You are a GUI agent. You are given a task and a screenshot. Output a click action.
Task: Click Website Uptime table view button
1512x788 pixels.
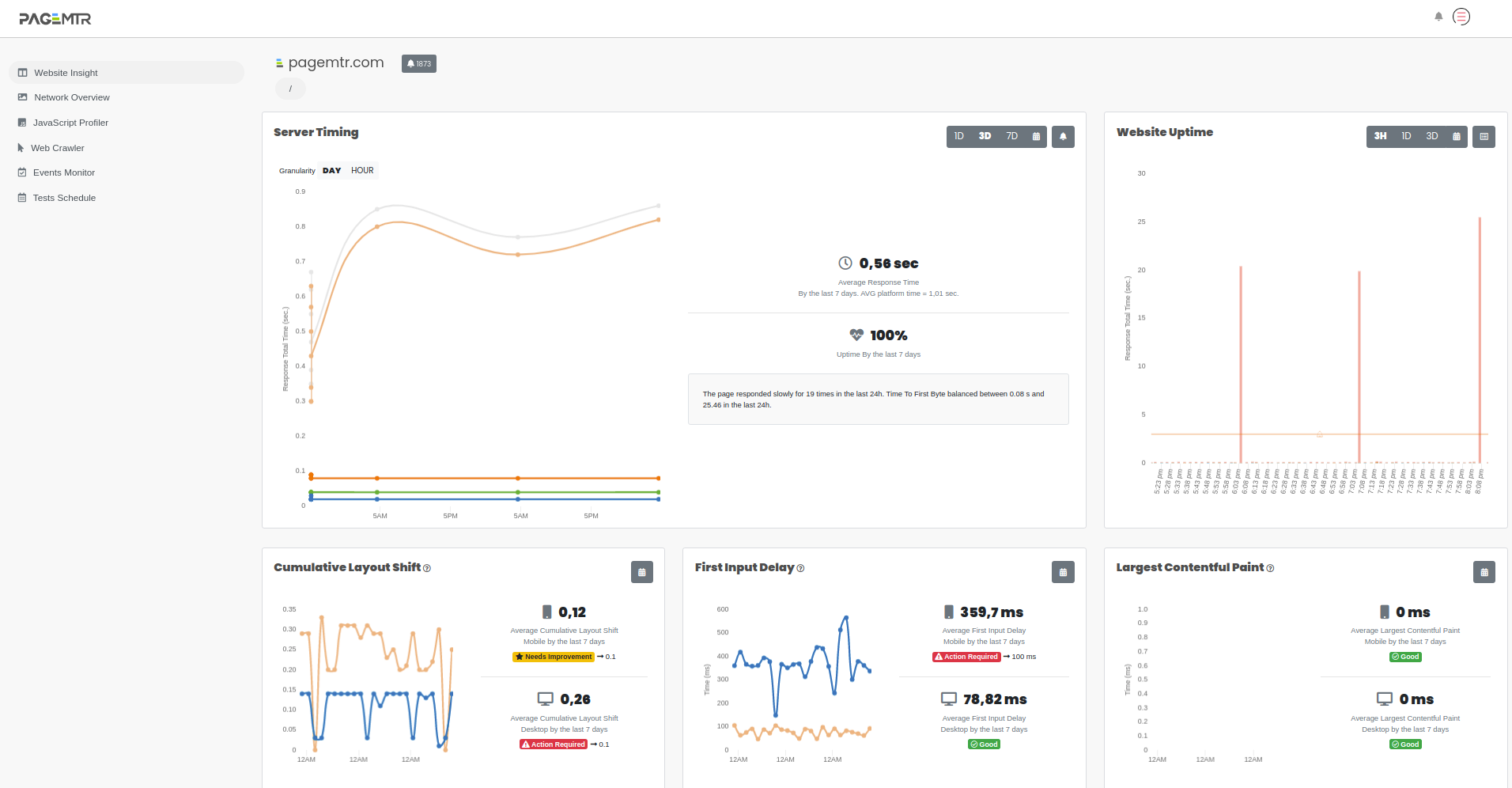click(1484, 136)
